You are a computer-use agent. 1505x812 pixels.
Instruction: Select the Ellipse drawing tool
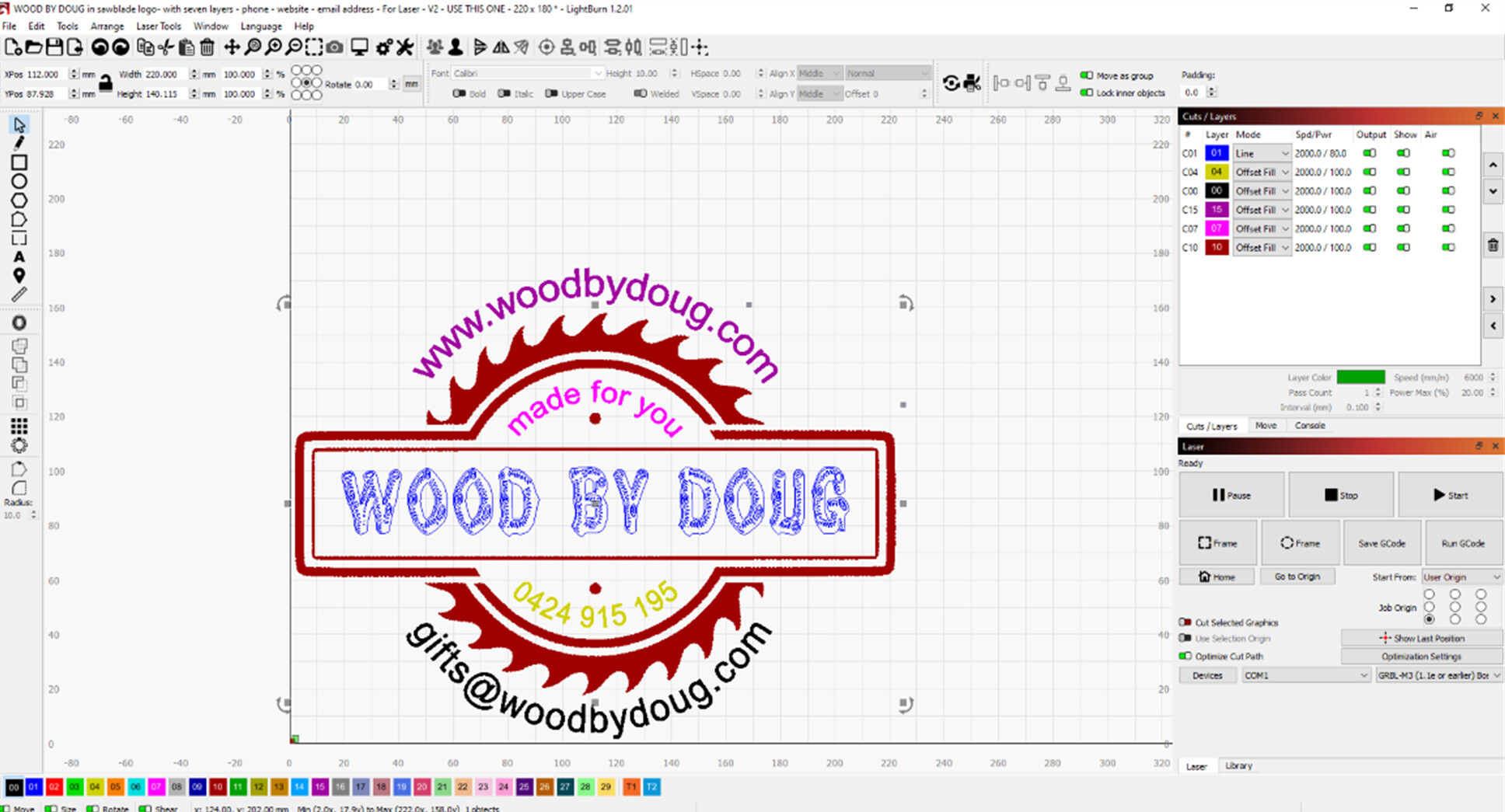(19, 182)
